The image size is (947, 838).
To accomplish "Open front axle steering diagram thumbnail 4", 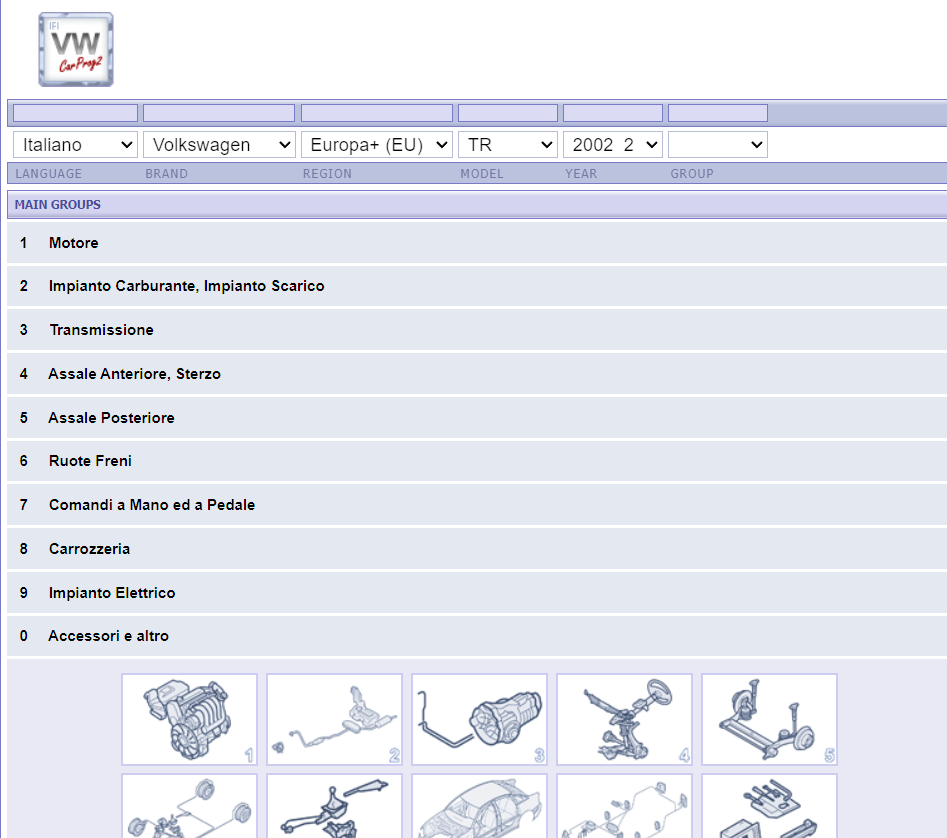I will pos(624,719).
